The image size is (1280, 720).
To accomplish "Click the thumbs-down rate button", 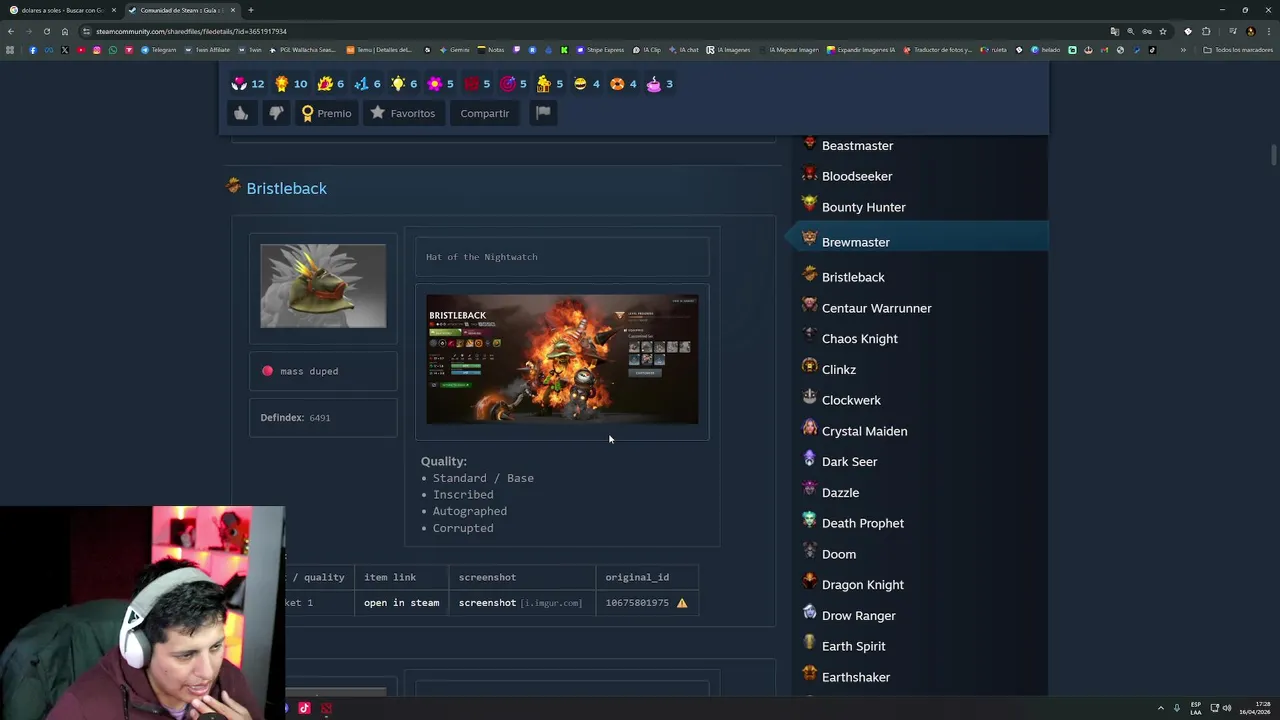I will coord(276,113).
